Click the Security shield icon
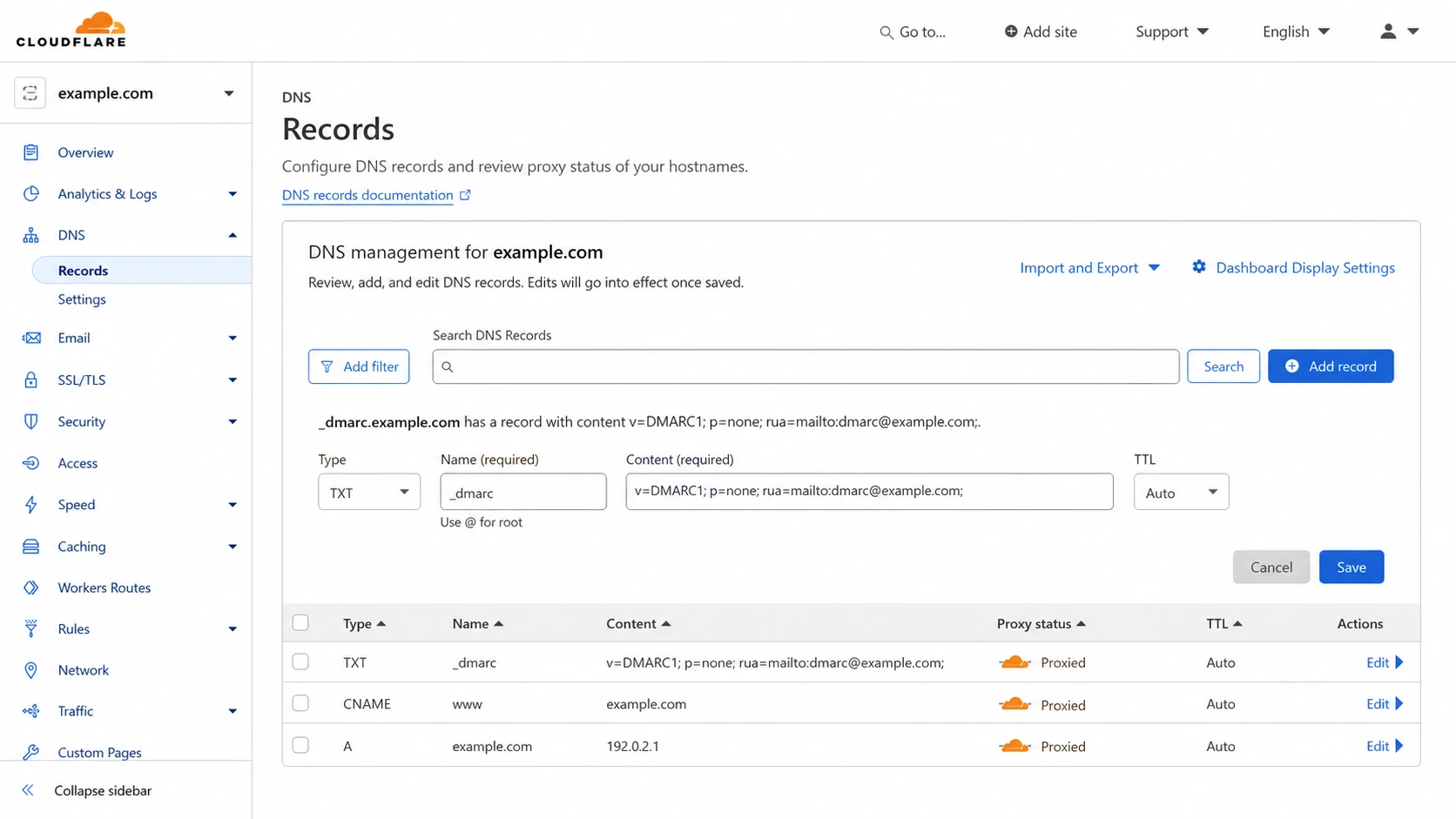 tap(30, 421)
